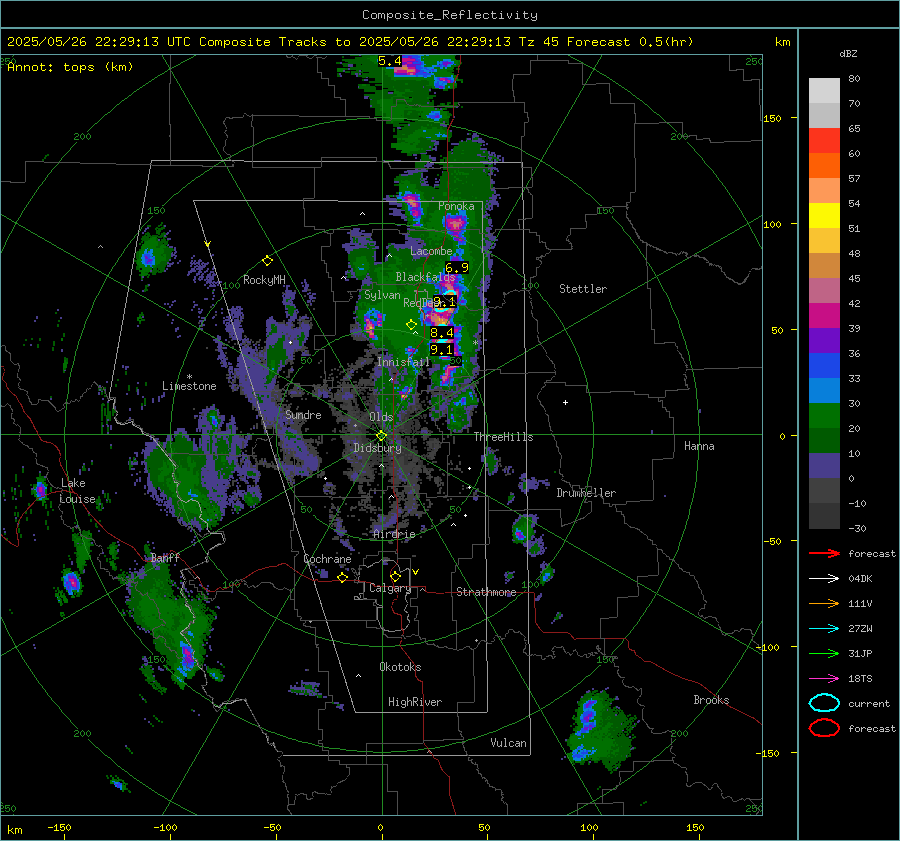Screen dimensions: 900x841
Task: Select the orange 111V arrow legend entry
Action: 824,603
